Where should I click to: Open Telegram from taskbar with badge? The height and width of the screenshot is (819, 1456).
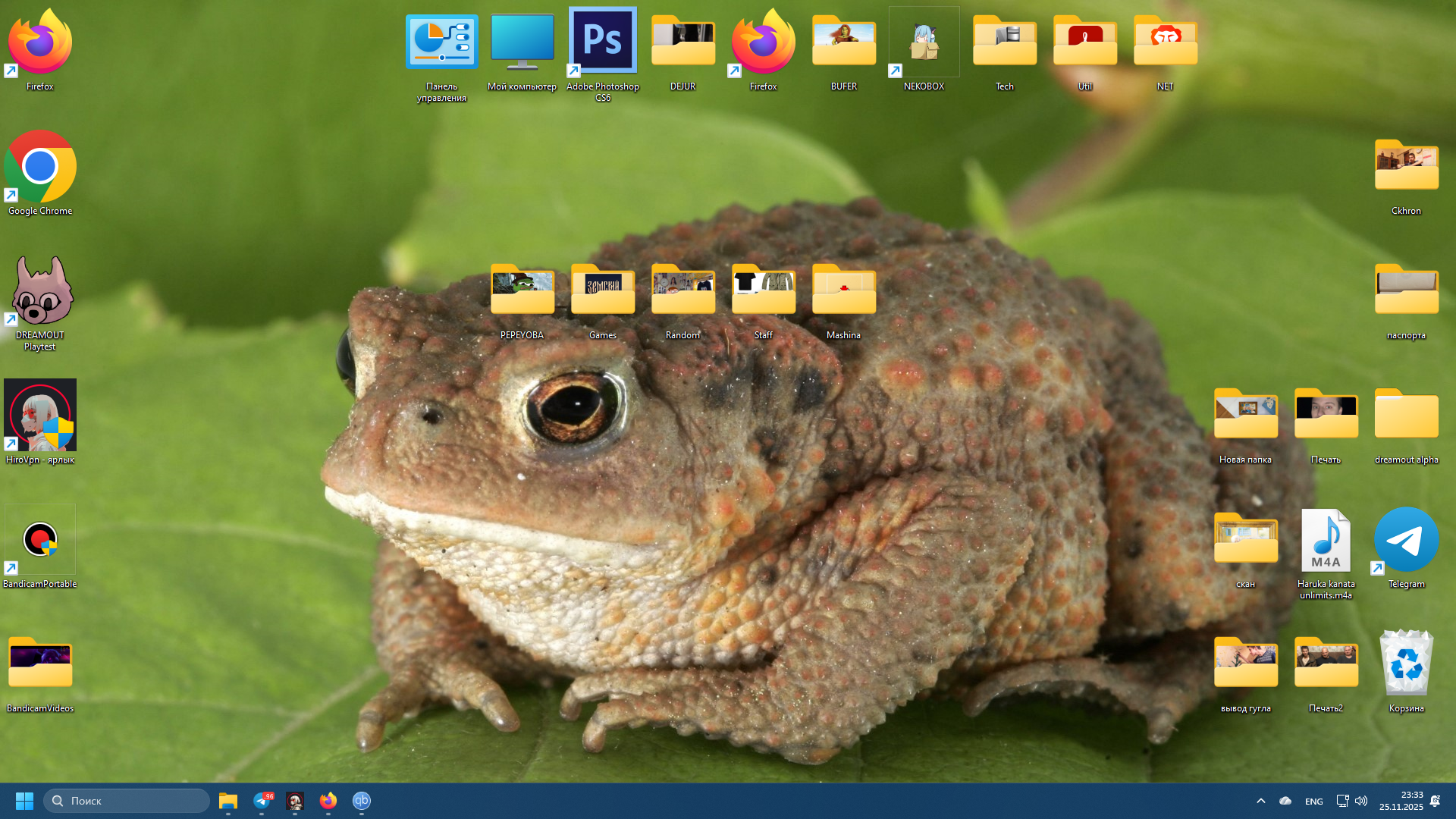[x=262, y=801]
